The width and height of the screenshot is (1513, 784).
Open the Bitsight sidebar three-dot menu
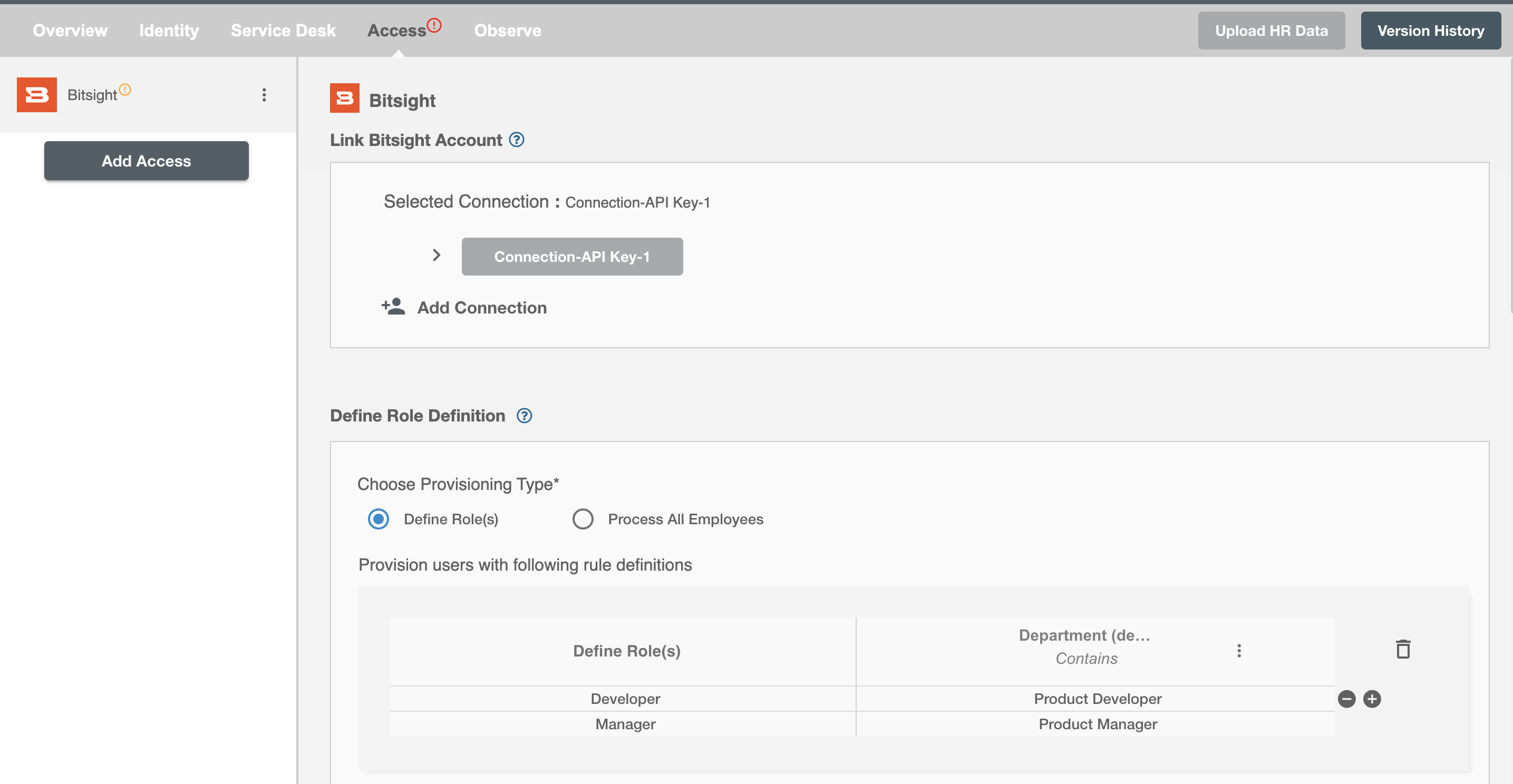(x=264, y=94)
